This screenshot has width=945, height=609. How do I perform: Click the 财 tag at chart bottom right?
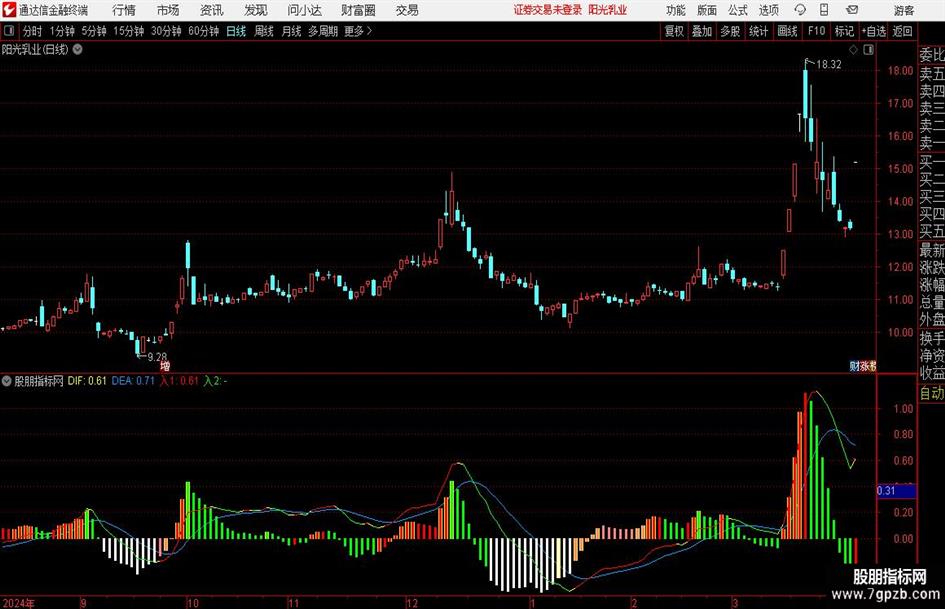(x=853, y=365)
